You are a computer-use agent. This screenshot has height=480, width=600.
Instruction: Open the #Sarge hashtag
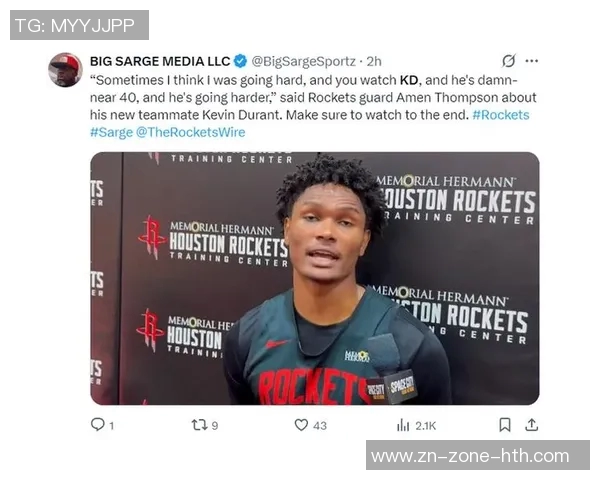pos(109,132)
